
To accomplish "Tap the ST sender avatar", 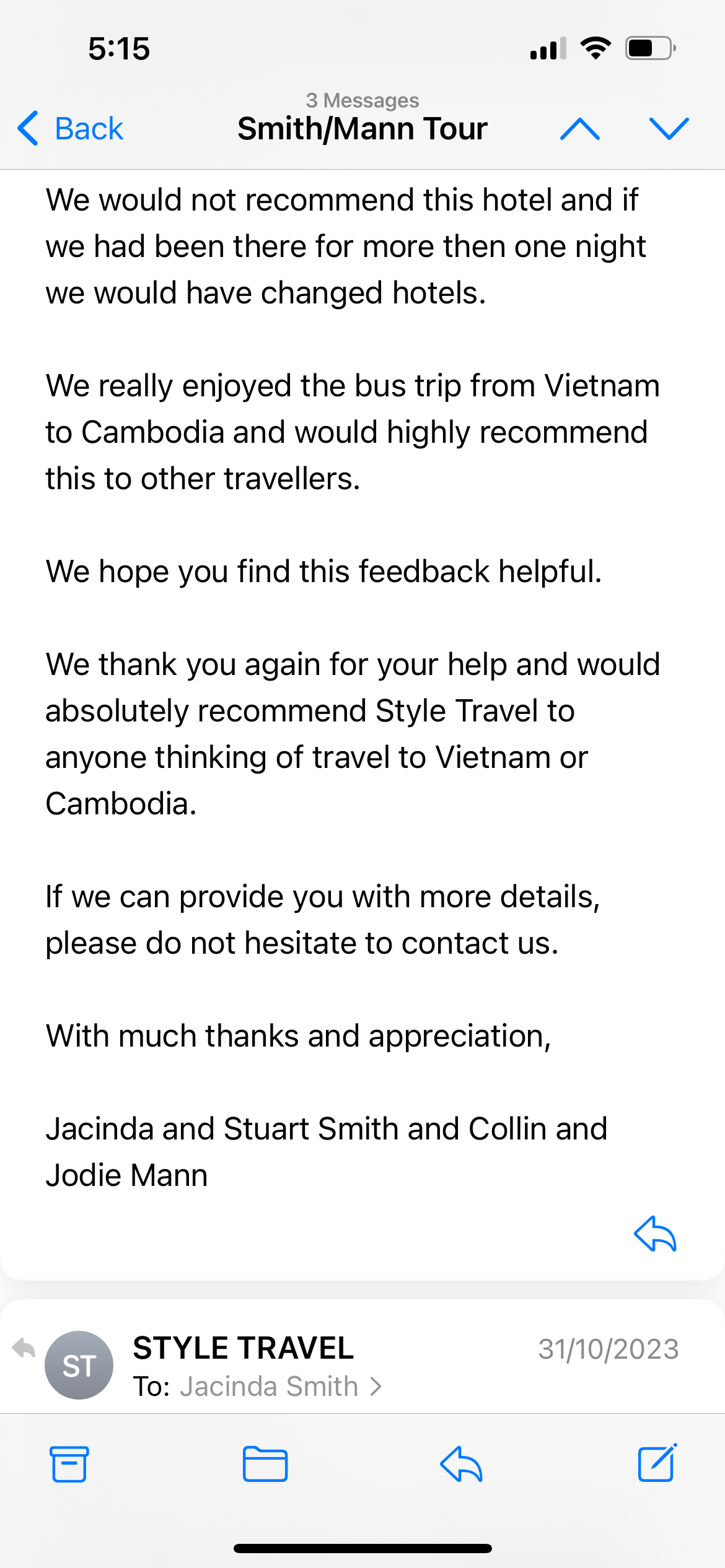I will point(79,1365).
